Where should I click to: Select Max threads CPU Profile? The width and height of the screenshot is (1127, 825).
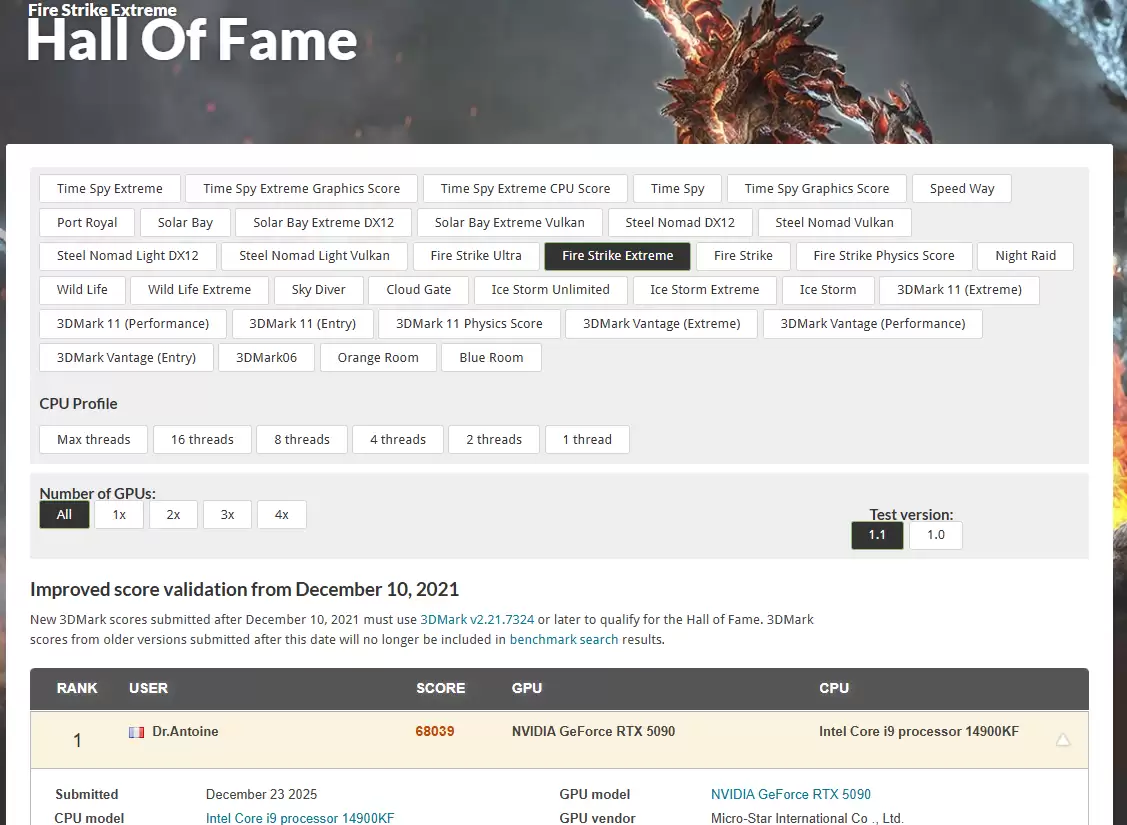(x=94, y=439)
